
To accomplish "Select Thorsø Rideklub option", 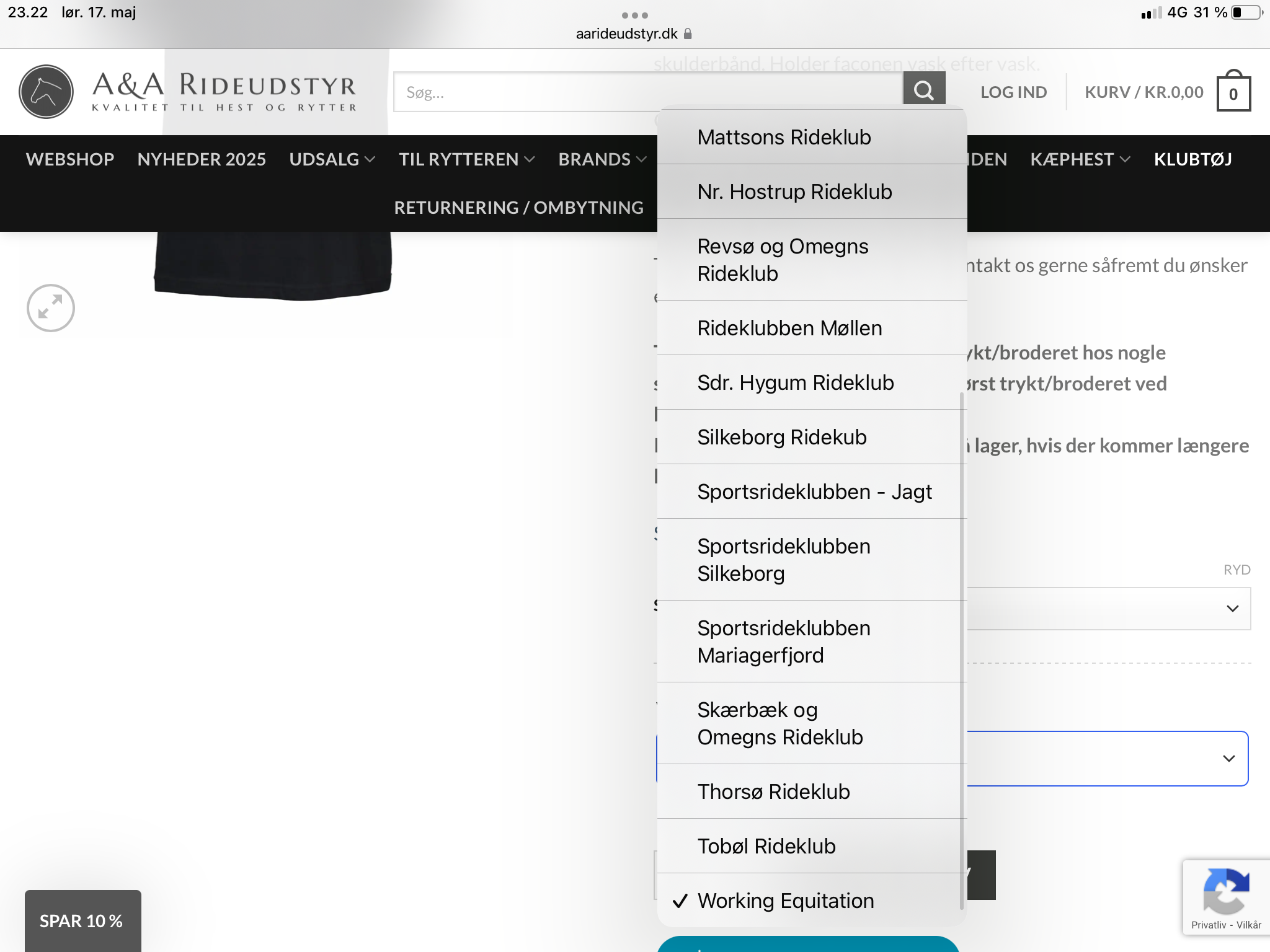I will [812, 791].
